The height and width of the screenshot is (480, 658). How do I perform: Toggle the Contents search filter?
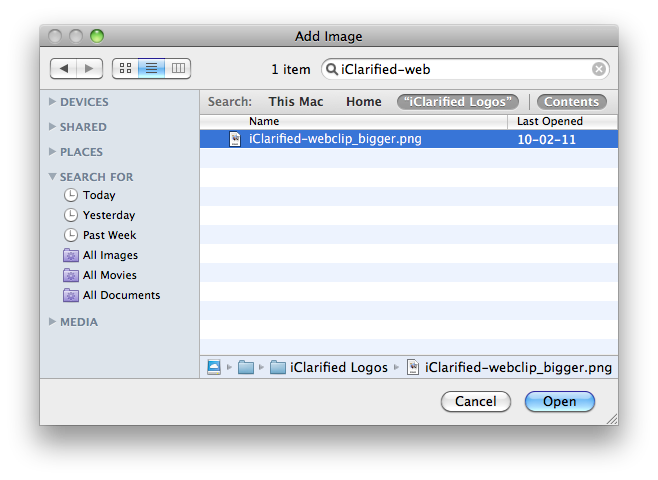coord(572,102)
